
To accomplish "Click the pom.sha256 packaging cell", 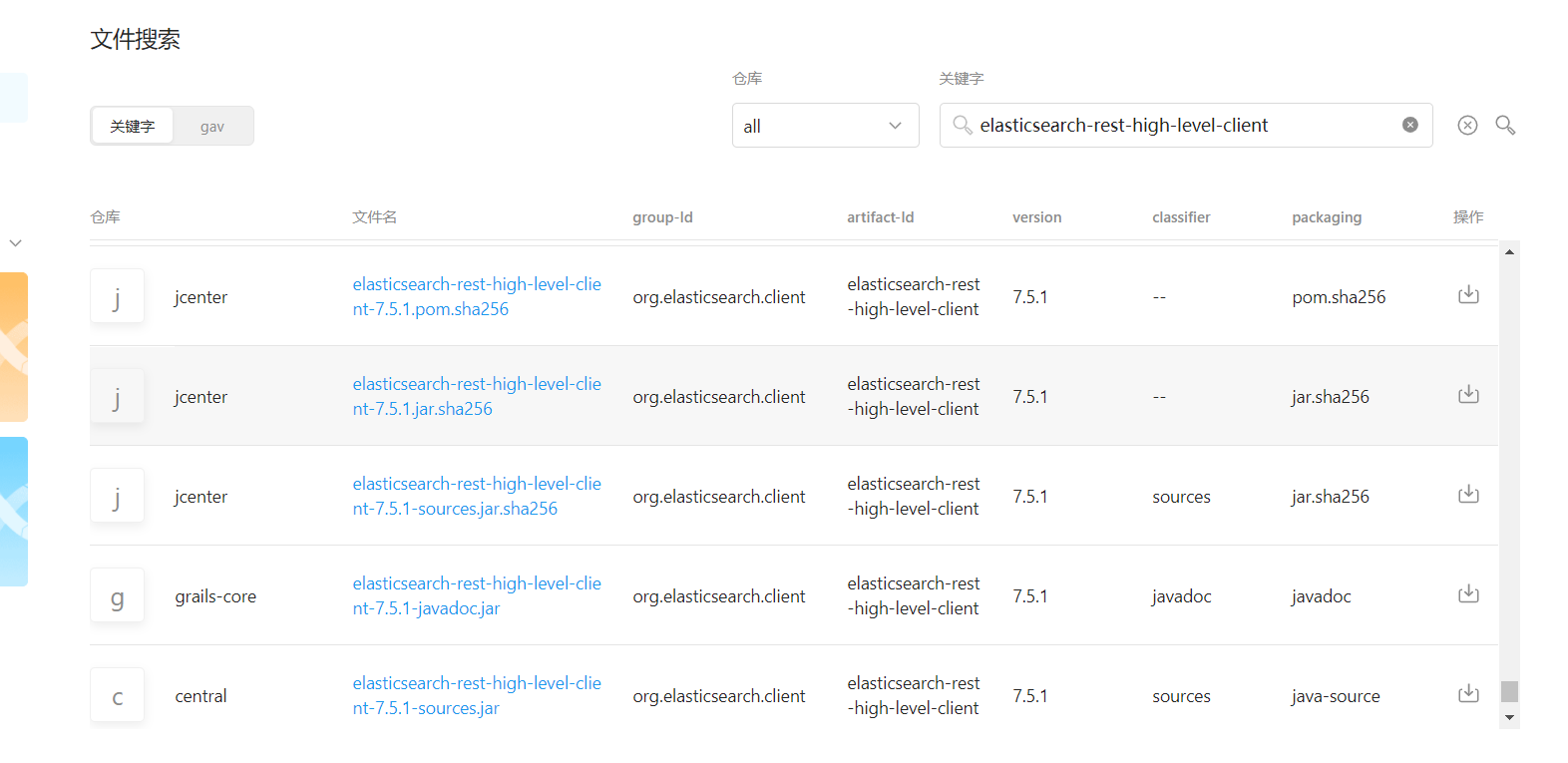I will click(1339, 296).
